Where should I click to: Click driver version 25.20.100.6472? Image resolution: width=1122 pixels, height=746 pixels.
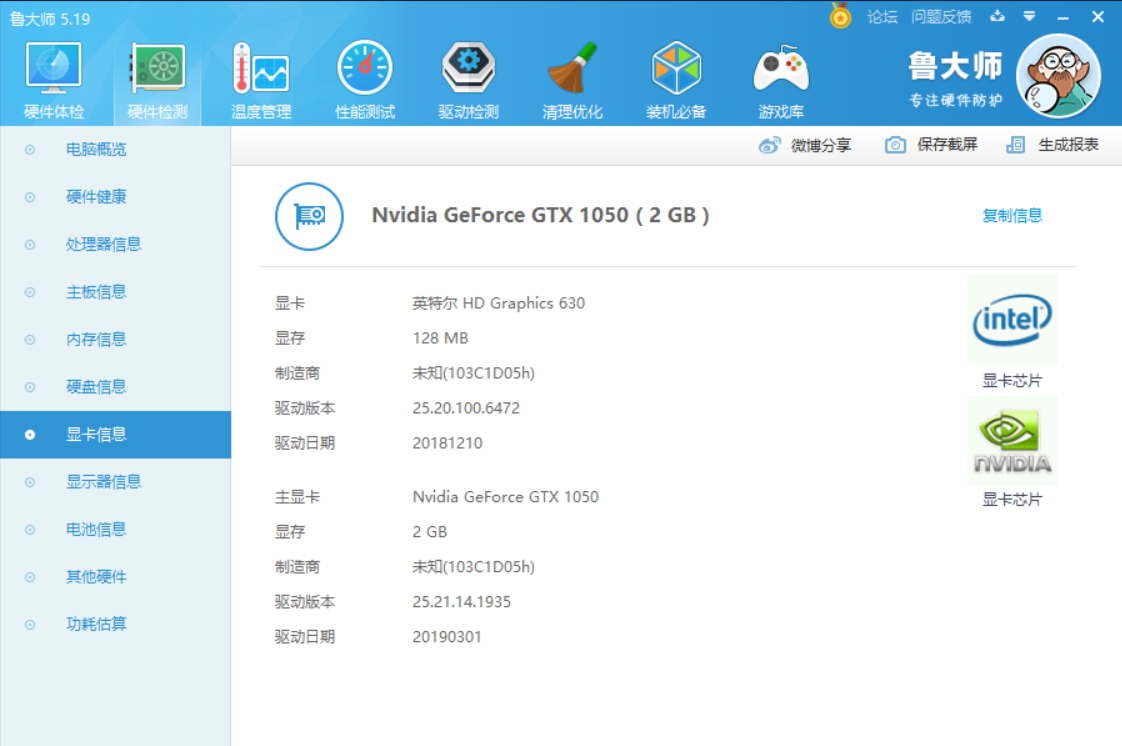coord(466,408)
